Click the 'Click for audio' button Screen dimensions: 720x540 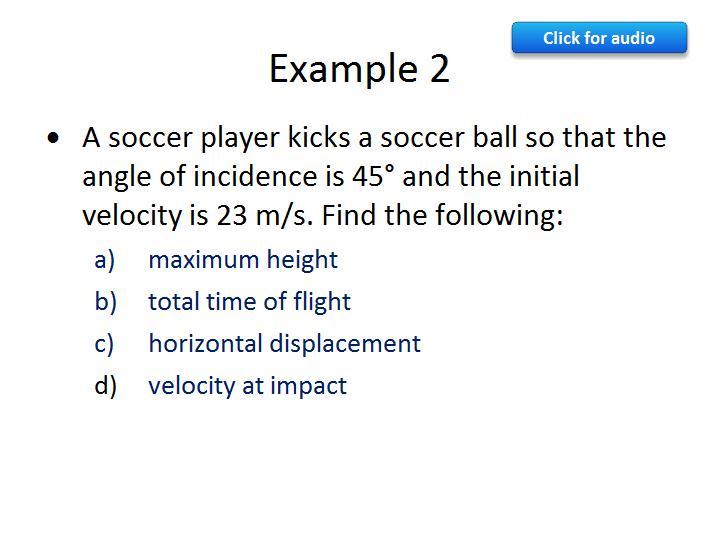pyautogui.click(x=599, y=38)
